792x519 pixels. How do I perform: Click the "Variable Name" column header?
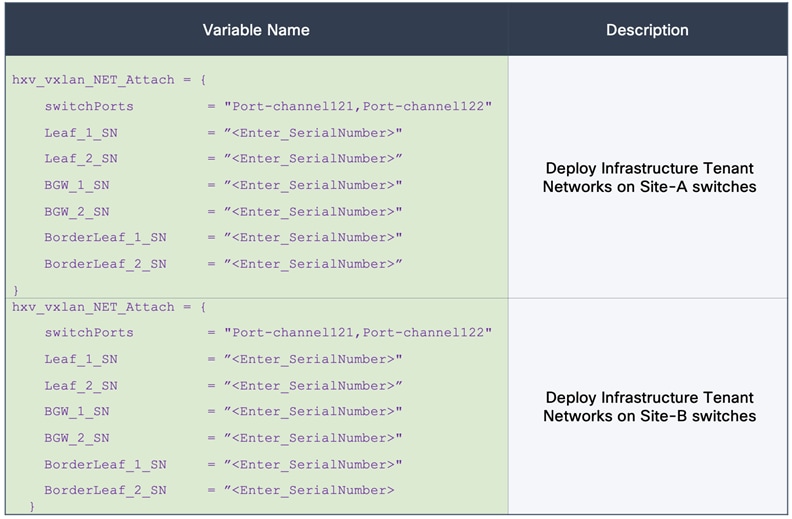pyautogui.click(x=256, y=30)
